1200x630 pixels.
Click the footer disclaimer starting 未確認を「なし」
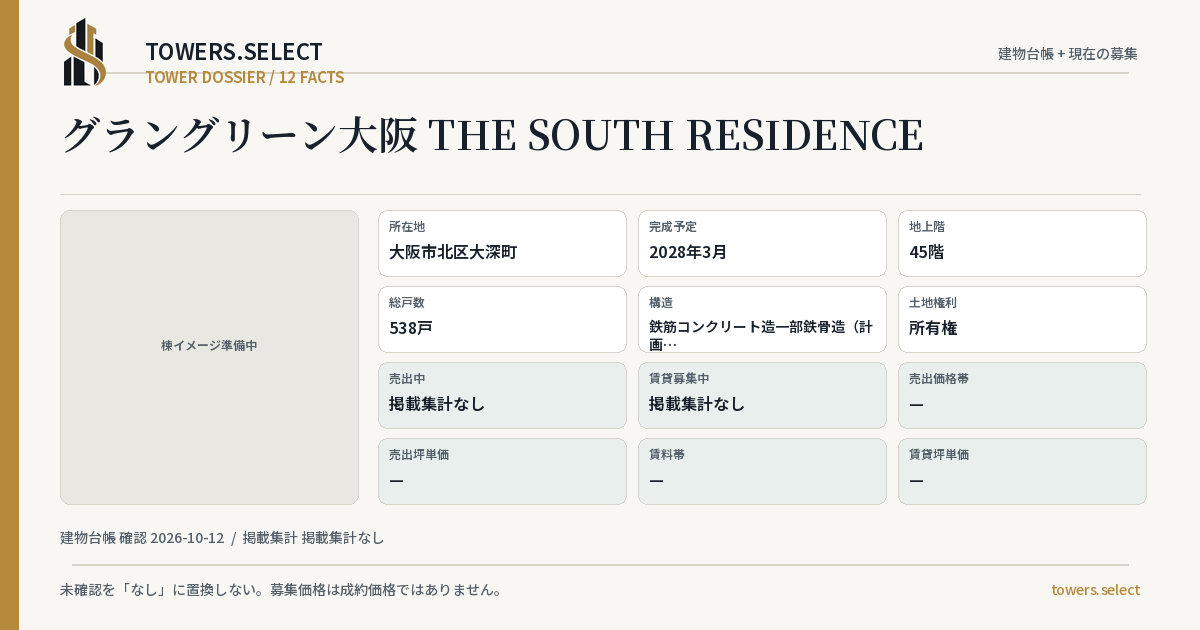coord(281,589)
